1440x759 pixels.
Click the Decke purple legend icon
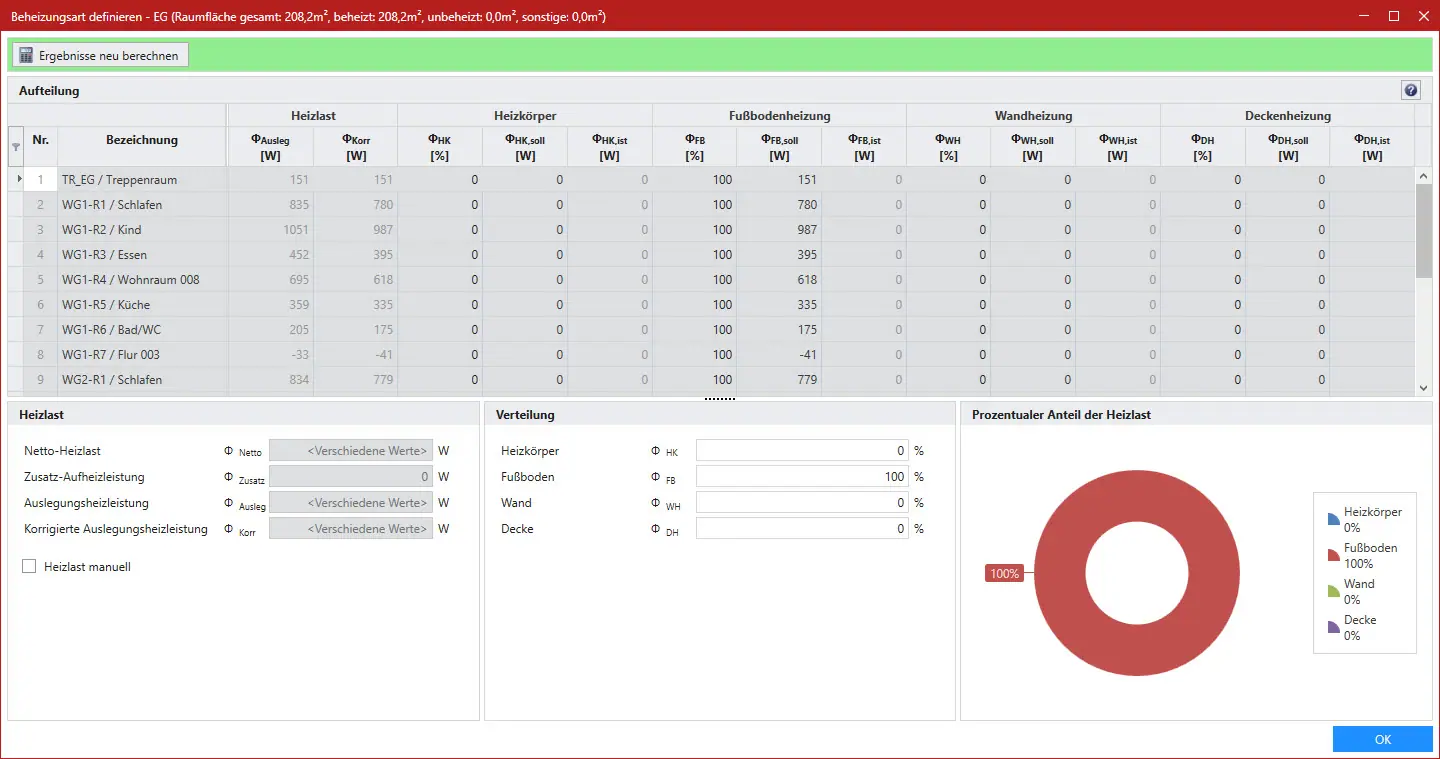tap(1333, 627)
